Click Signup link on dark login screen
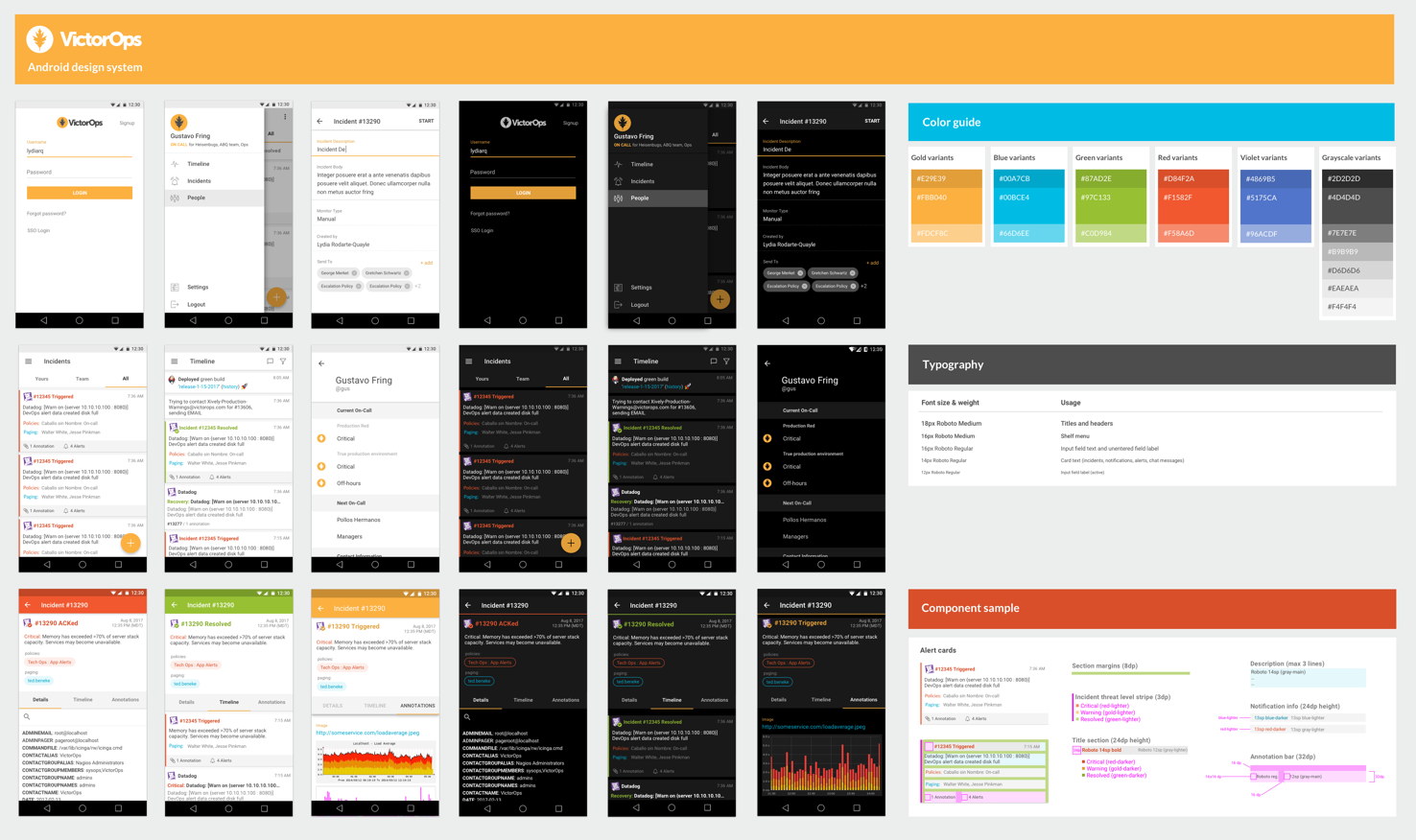Screen dimensions: 1416x840 click(571, 123)
